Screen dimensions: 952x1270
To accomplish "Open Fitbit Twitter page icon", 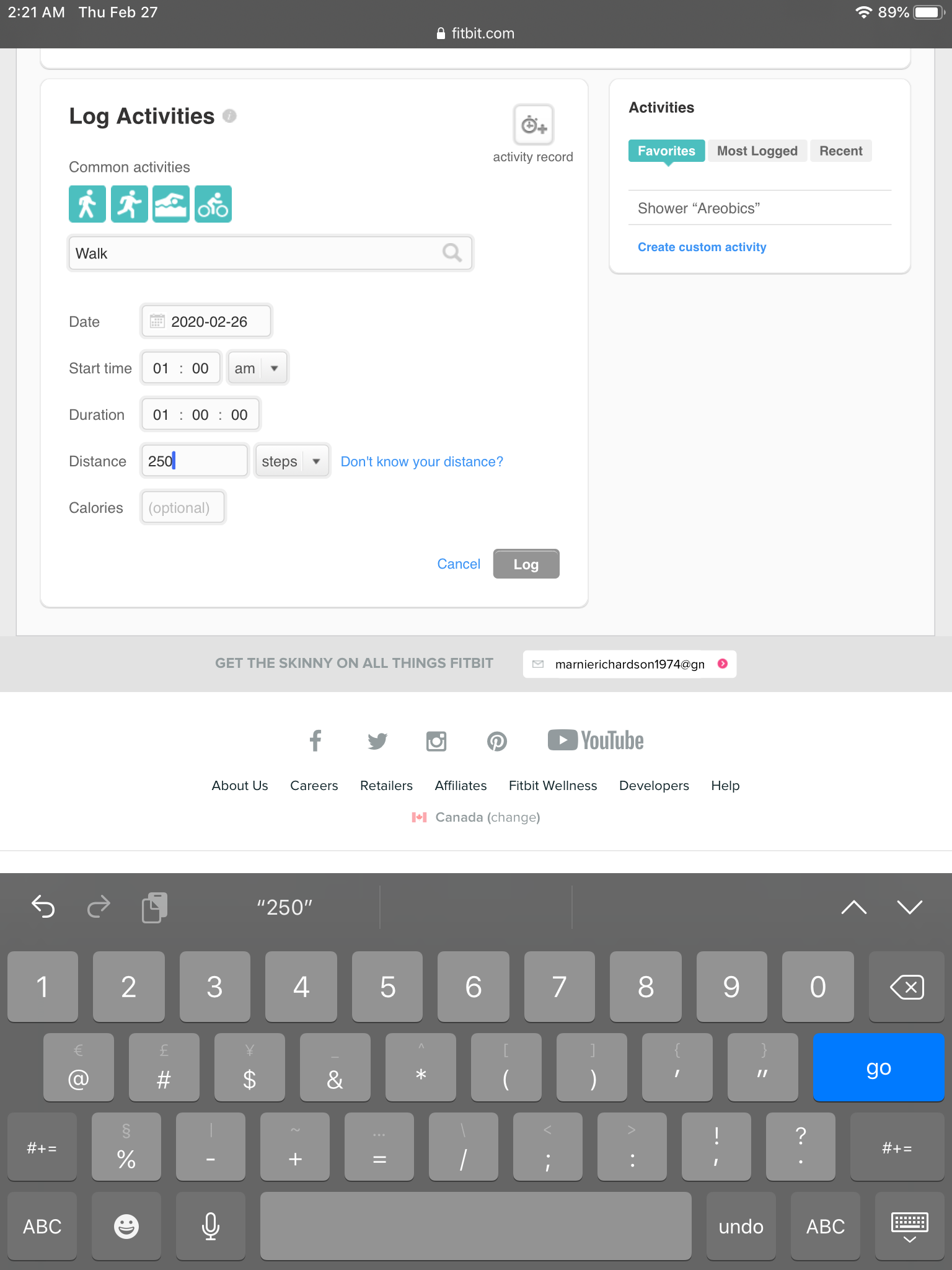I will (x=377, y=740).
